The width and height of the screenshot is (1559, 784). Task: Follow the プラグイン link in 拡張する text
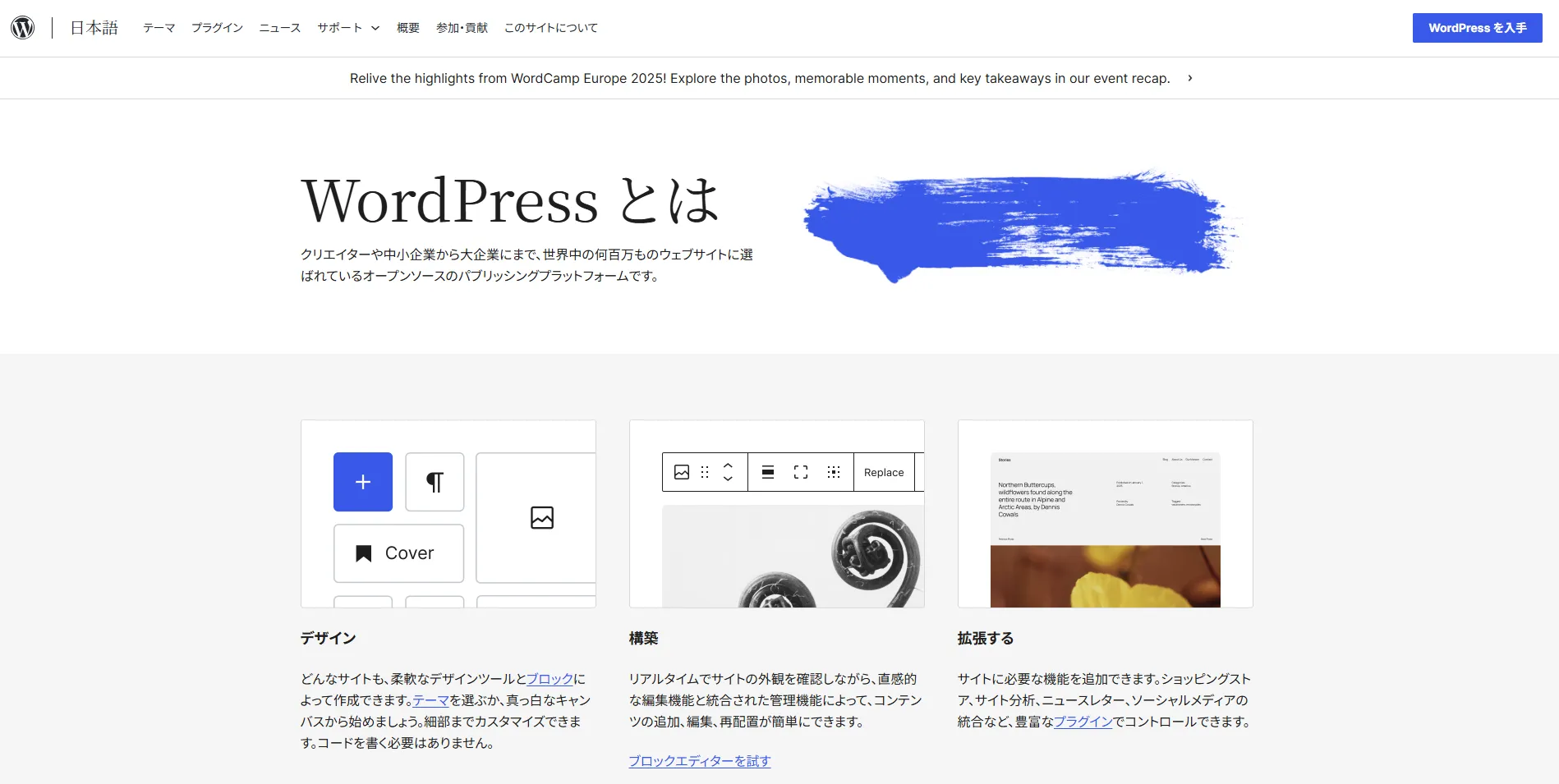[1083, 722]
